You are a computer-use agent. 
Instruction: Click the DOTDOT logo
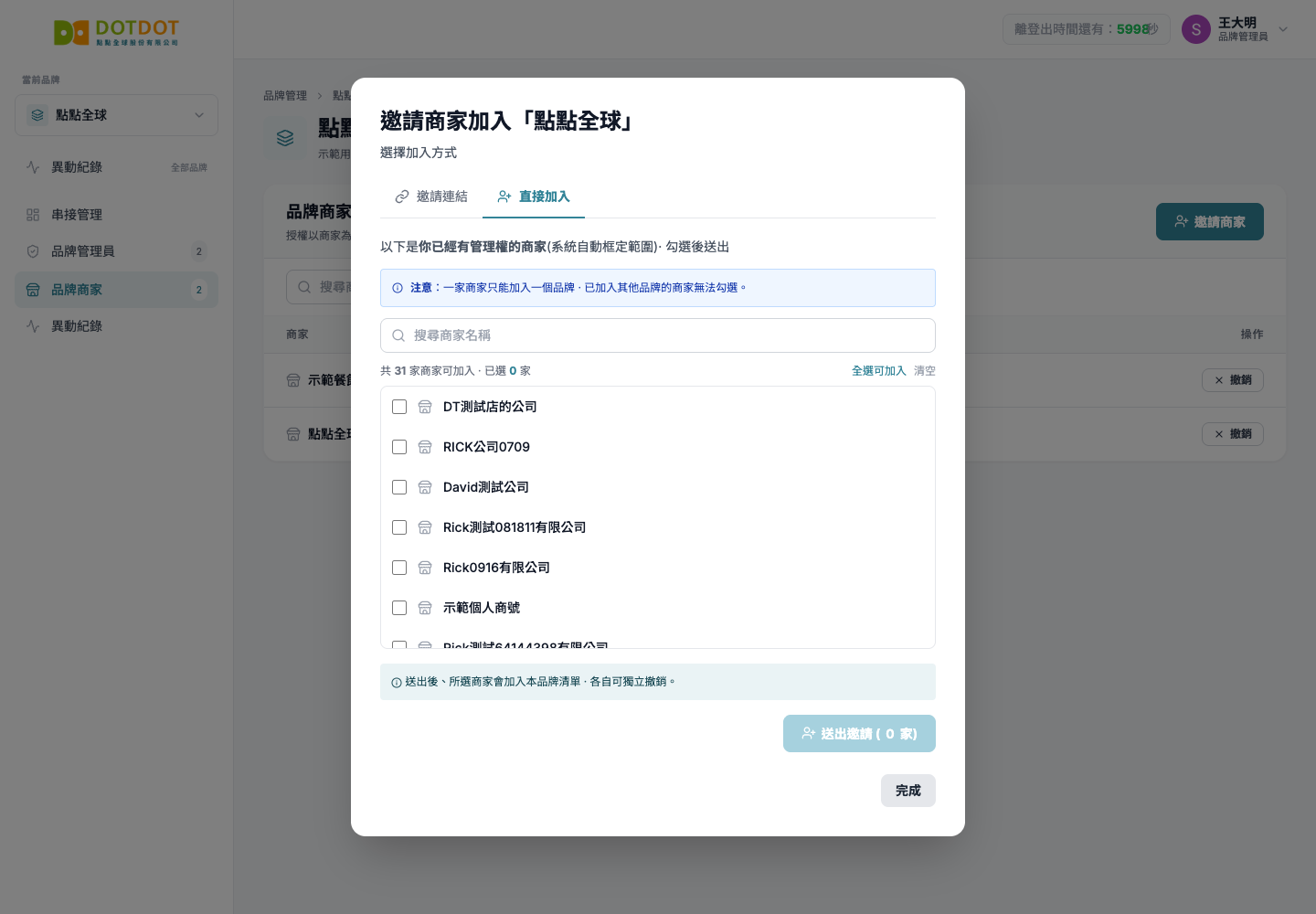[116, 33]
